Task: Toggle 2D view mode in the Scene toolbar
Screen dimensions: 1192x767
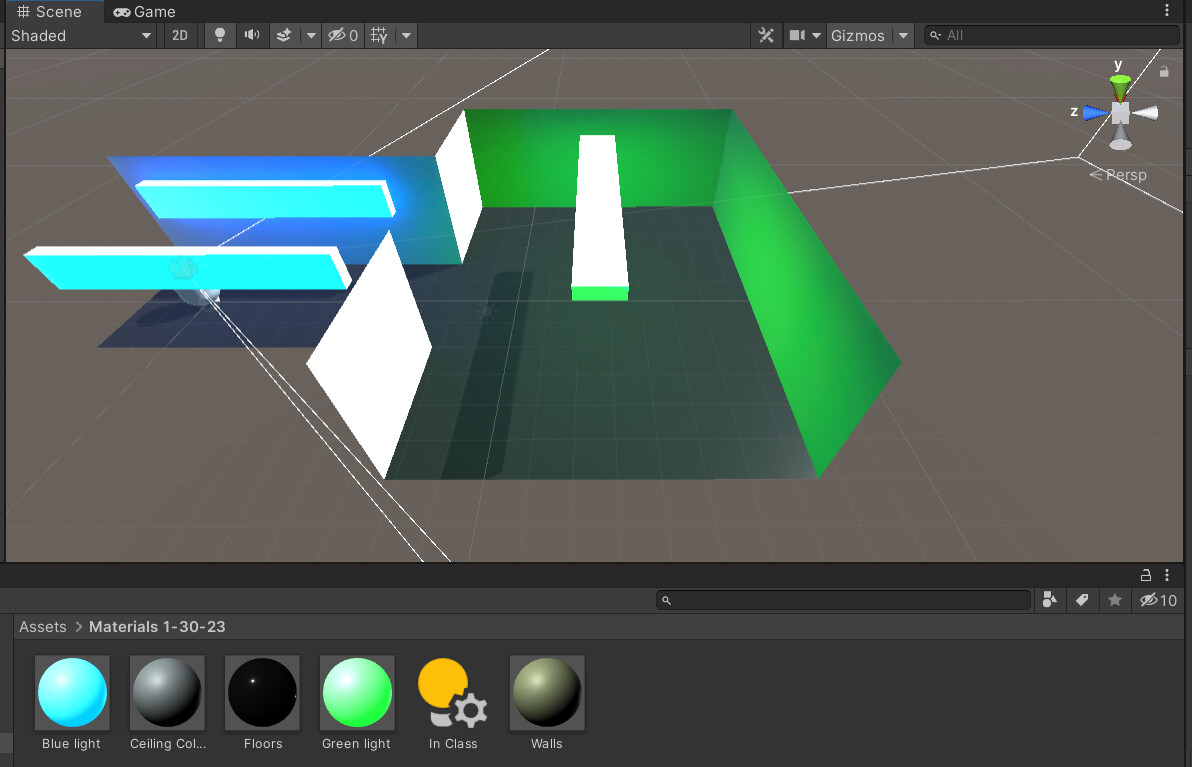Action: pyautogui.click(x=180, y=35)
